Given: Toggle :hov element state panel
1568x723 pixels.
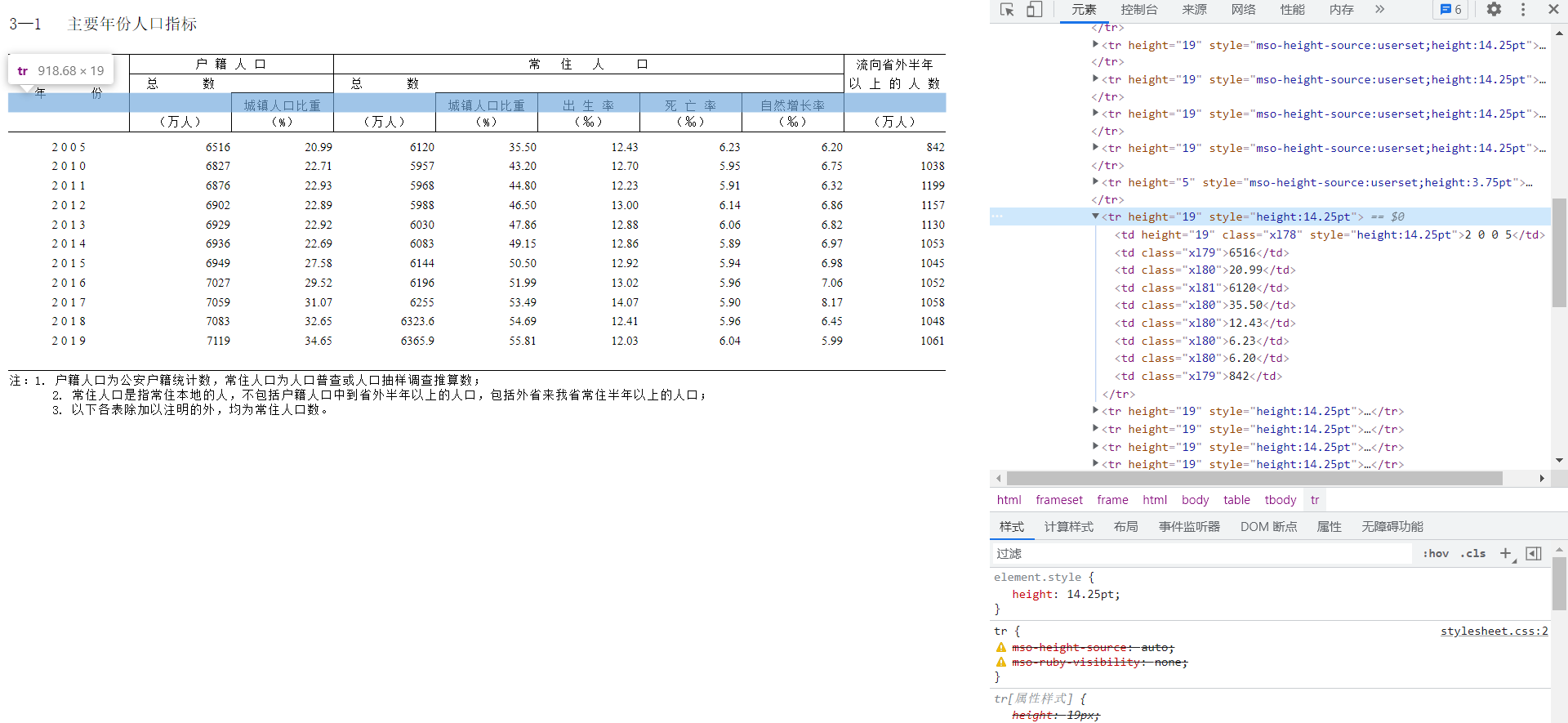Looking at the screenshot, I should [x=1436, y=554].
